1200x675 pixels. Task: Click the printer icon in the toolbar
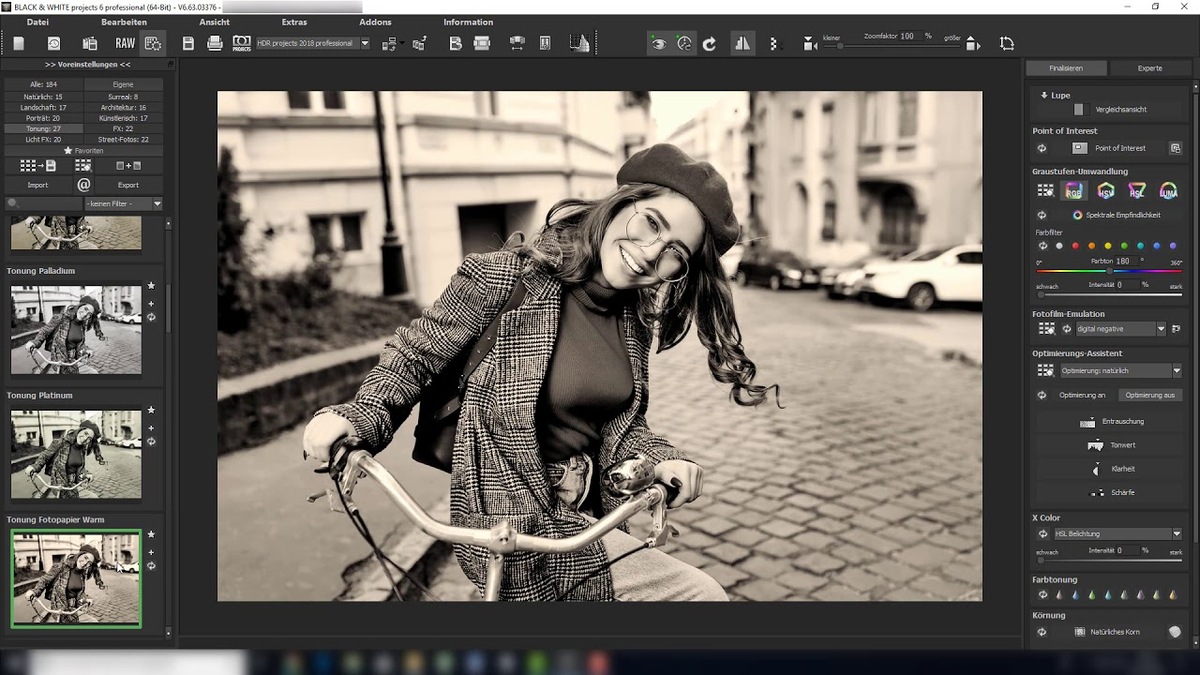[214, 43]
